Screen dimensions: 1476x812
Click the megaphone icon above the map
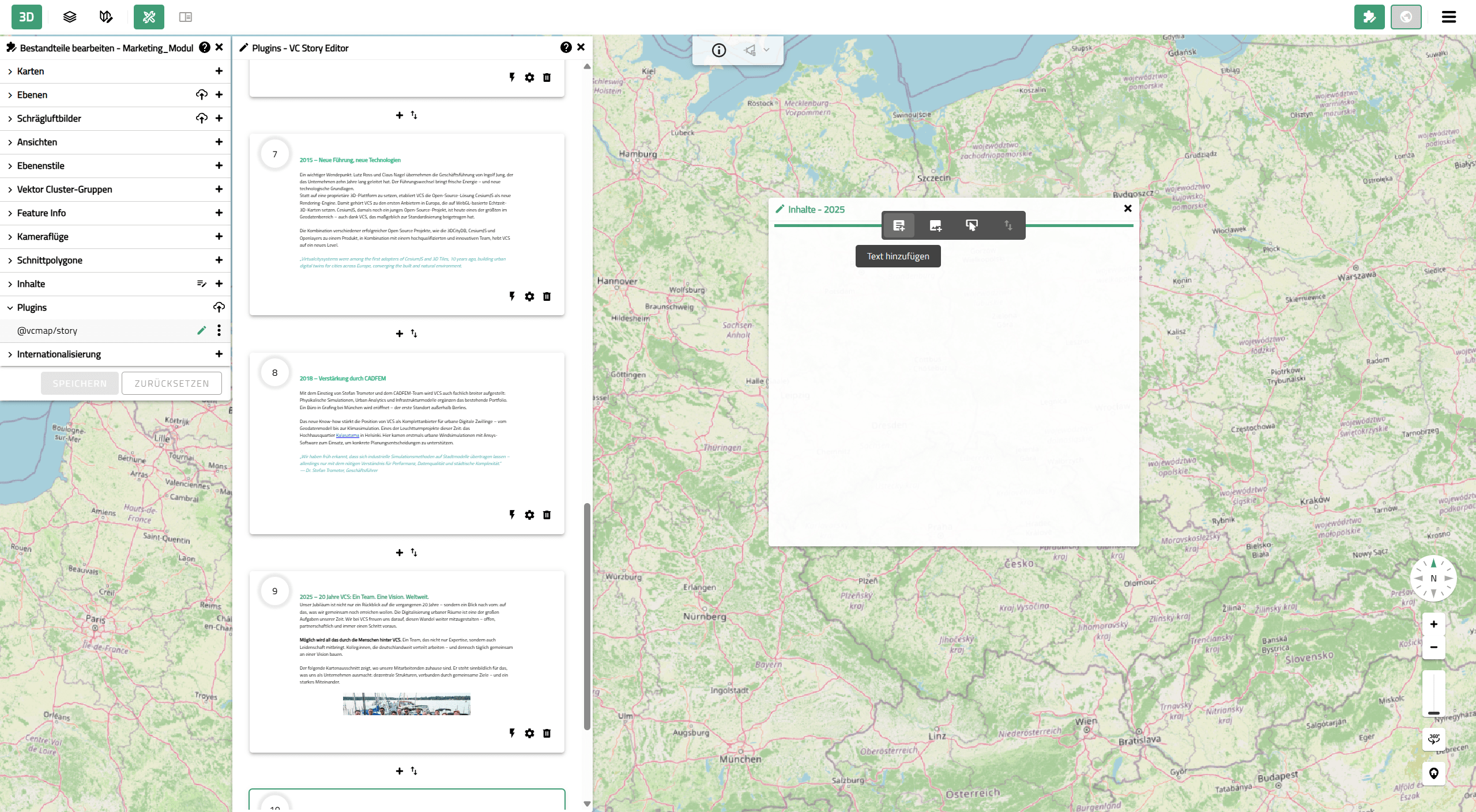click(x=750, y=50)
